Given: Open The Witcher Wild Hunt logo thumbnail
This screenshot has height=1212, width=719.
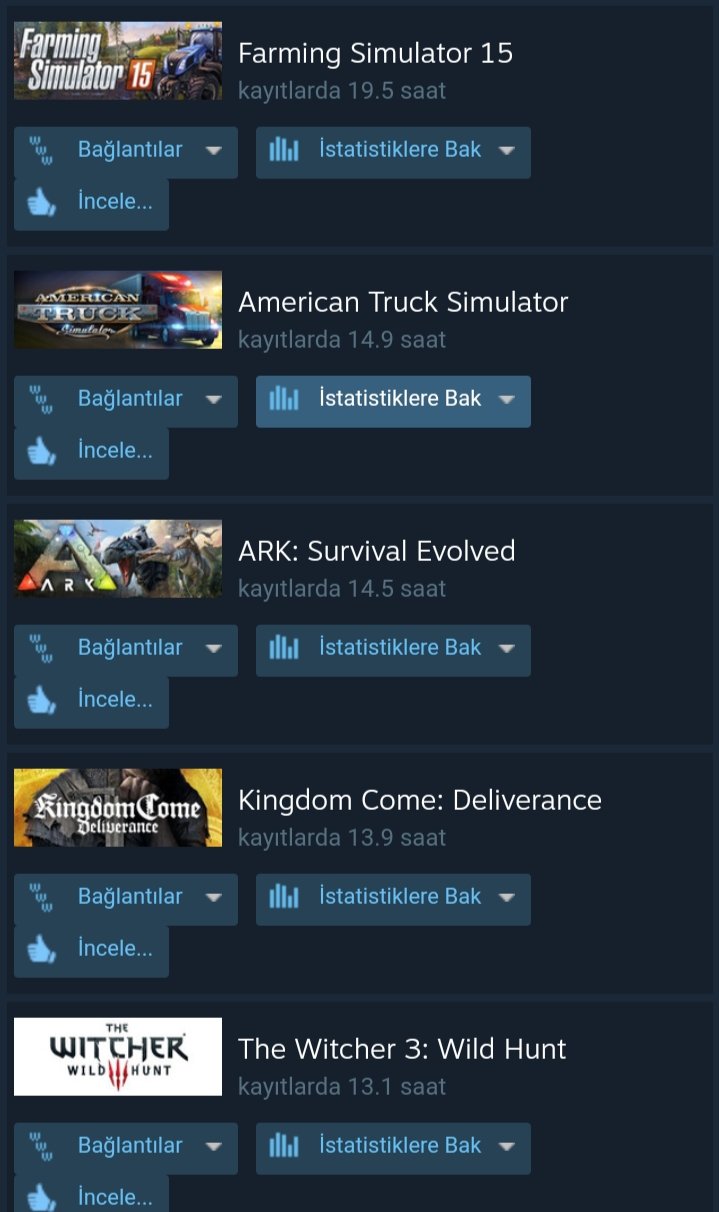Looking at the screenshot, I should [x=118, y=1057].
